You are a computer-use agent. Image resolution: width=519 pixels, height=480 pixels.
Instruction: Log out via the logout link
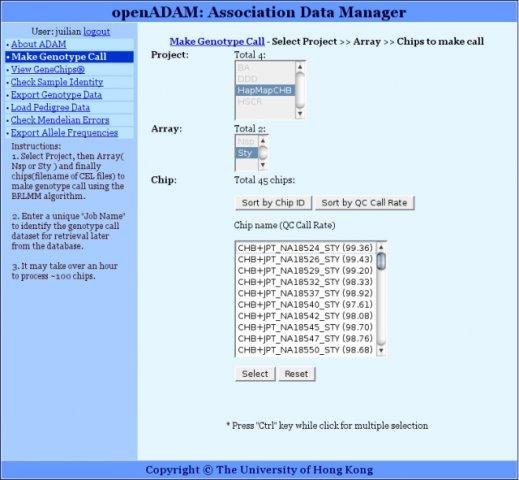[97, 32]
